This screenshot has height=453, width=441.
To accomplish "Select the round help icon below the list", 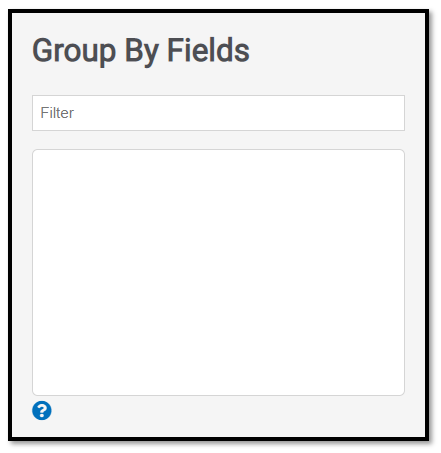I will 42,410.
